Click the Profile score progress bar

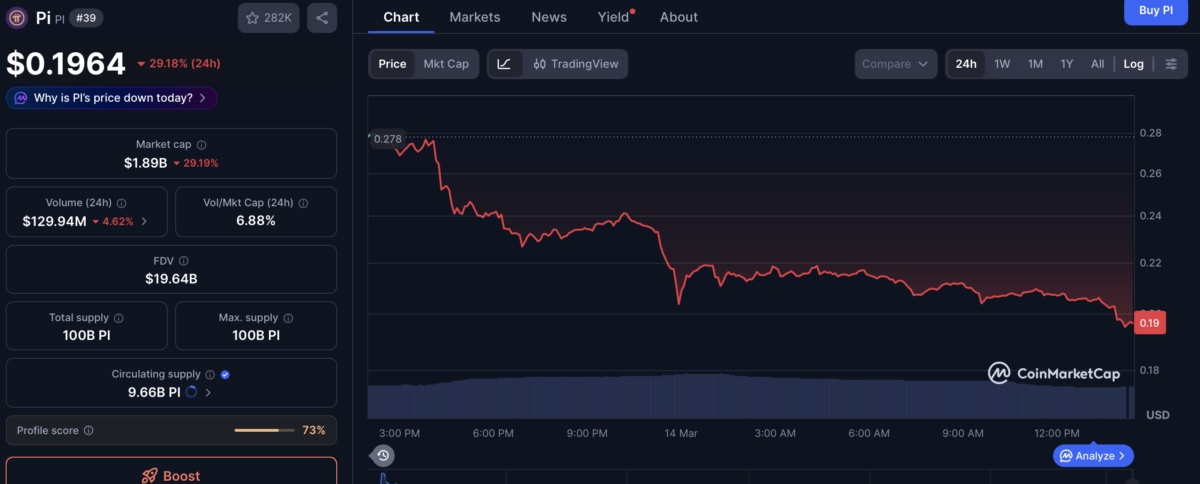pos(264,430)
